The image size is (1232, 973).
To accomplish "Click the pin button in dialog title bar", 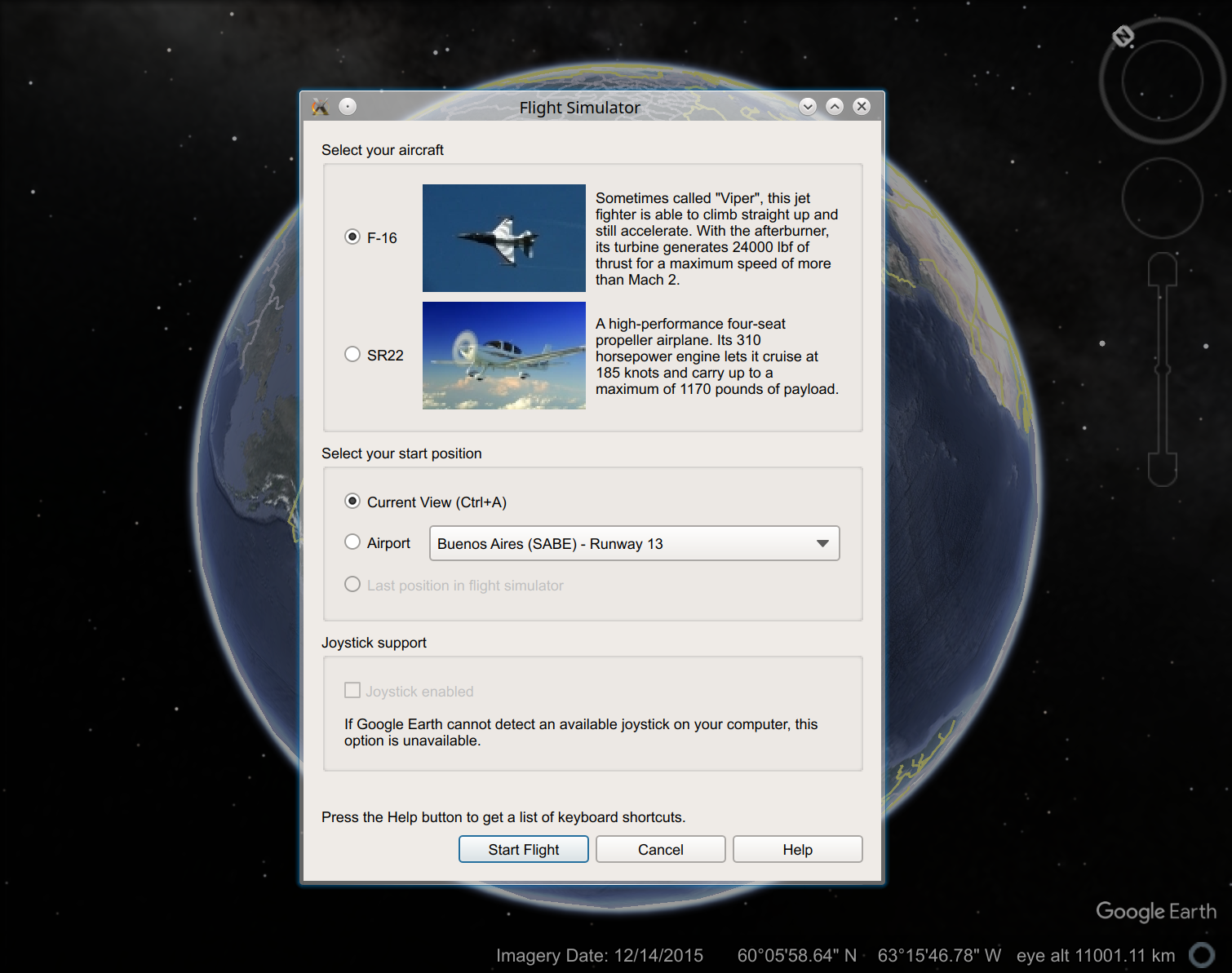I will pos(348,107).
